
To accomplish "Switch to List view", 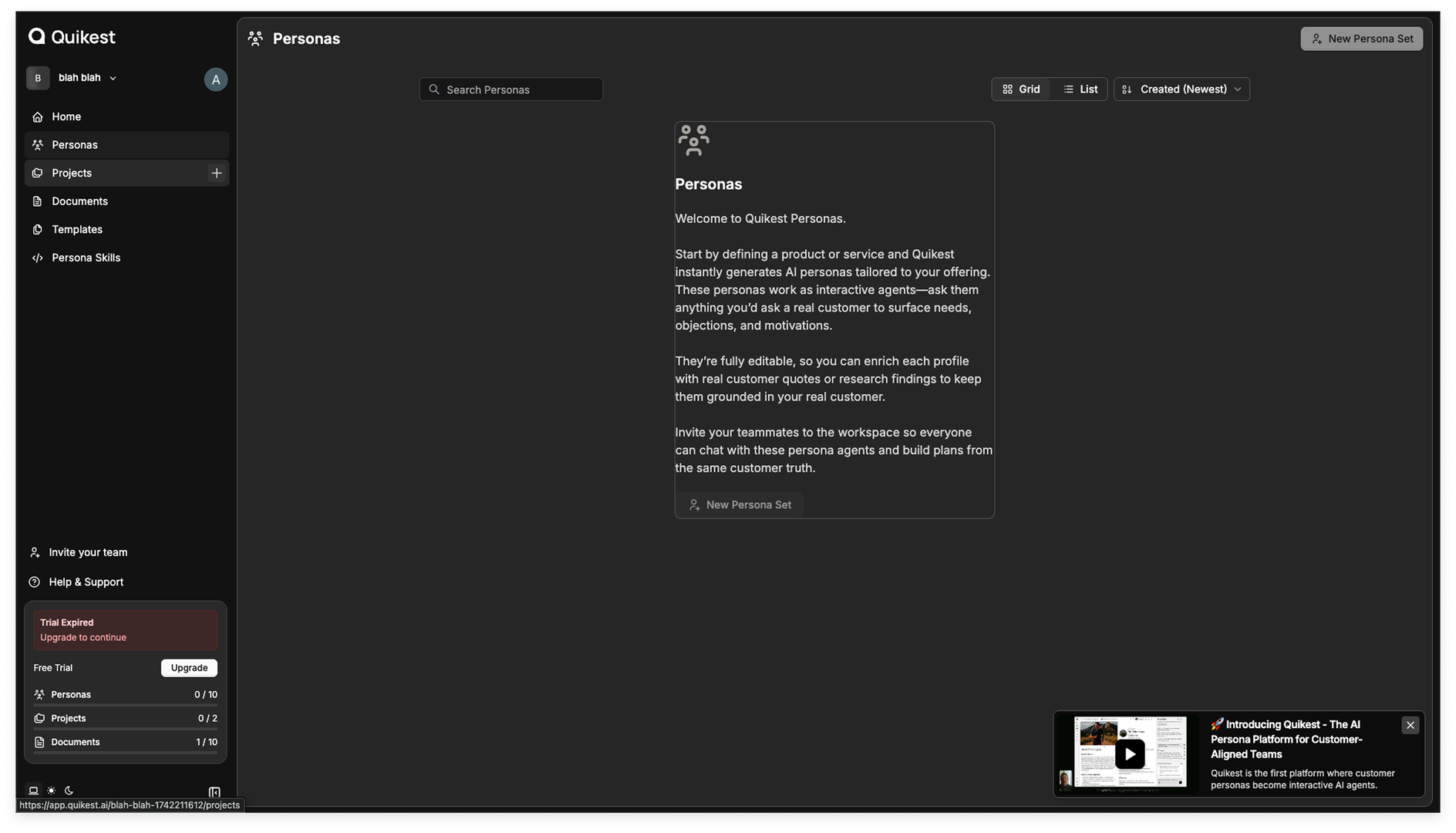I will [x=1080, y=89].
